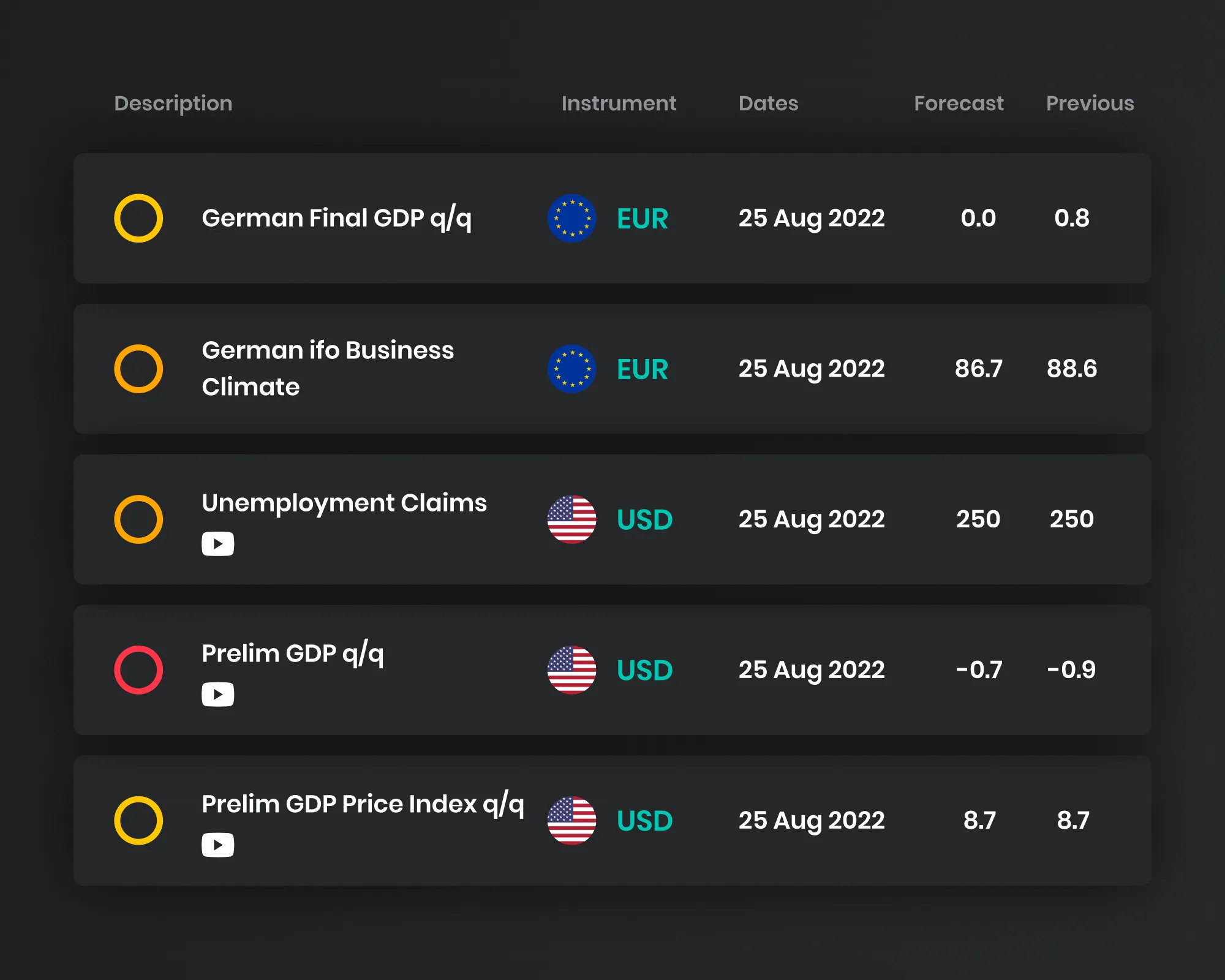Screen dimensions: 1225x980
Task: Play the video under Unemployment Claims
Action: pyautogui.click(x=218, y=544)
